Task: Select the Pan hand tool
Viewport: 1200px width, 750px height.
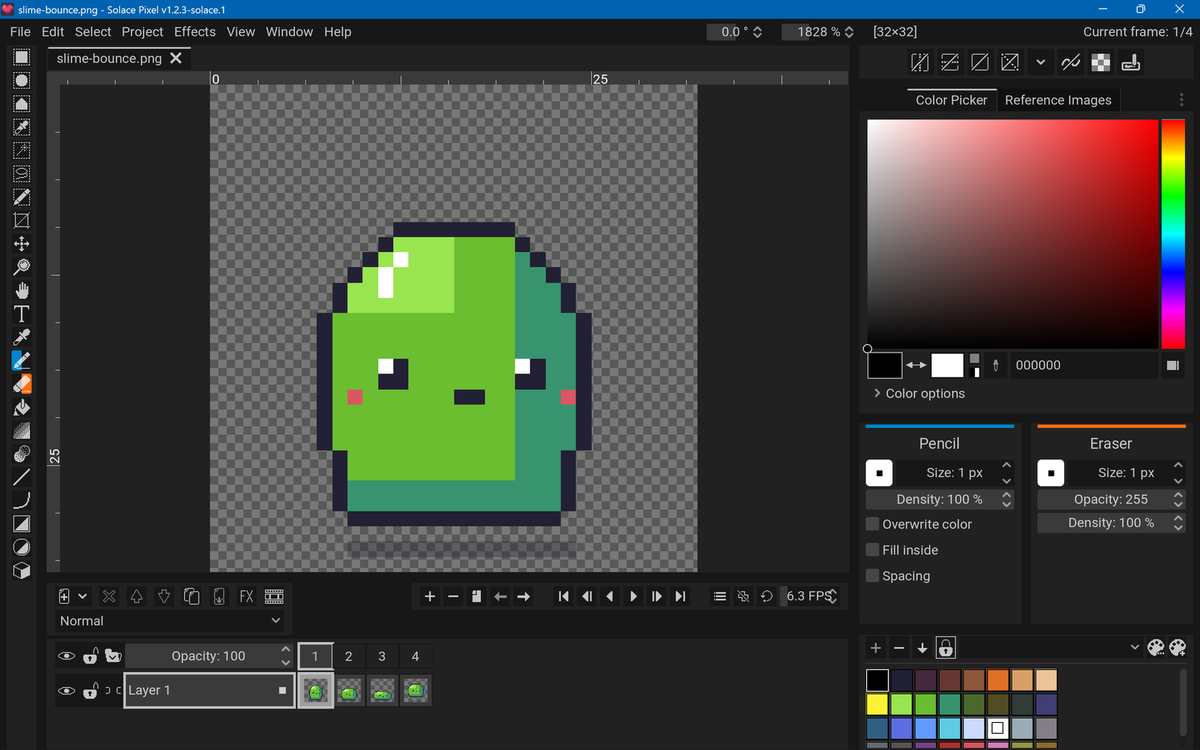Action: (x=21, y=291)
